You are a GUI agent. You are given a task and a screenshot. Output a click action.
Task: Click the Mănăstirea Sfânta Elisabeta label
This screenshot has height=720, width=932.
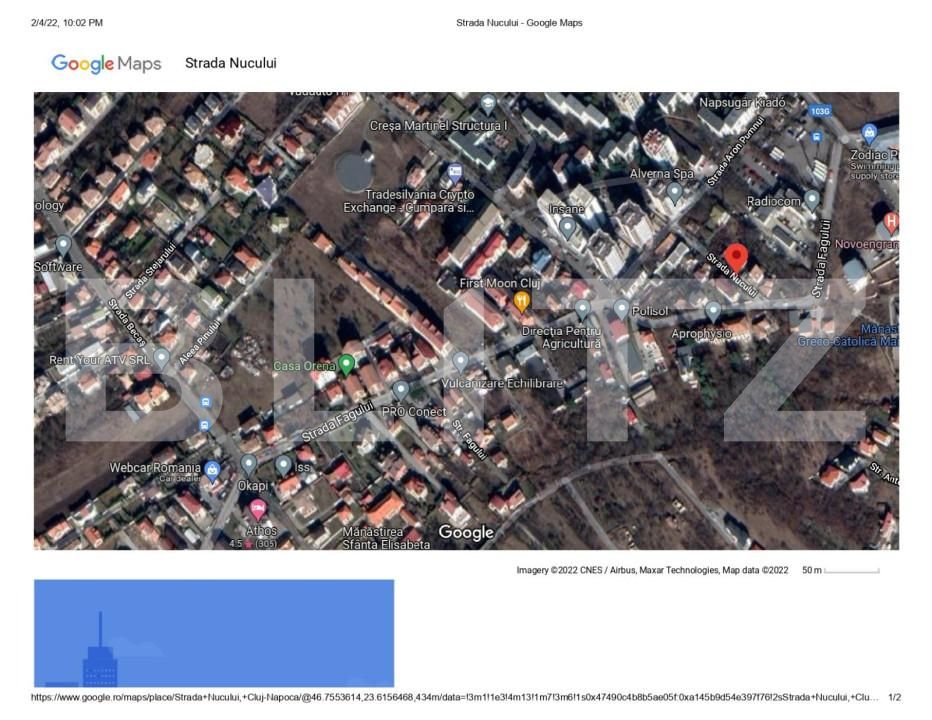click(386, 538)
